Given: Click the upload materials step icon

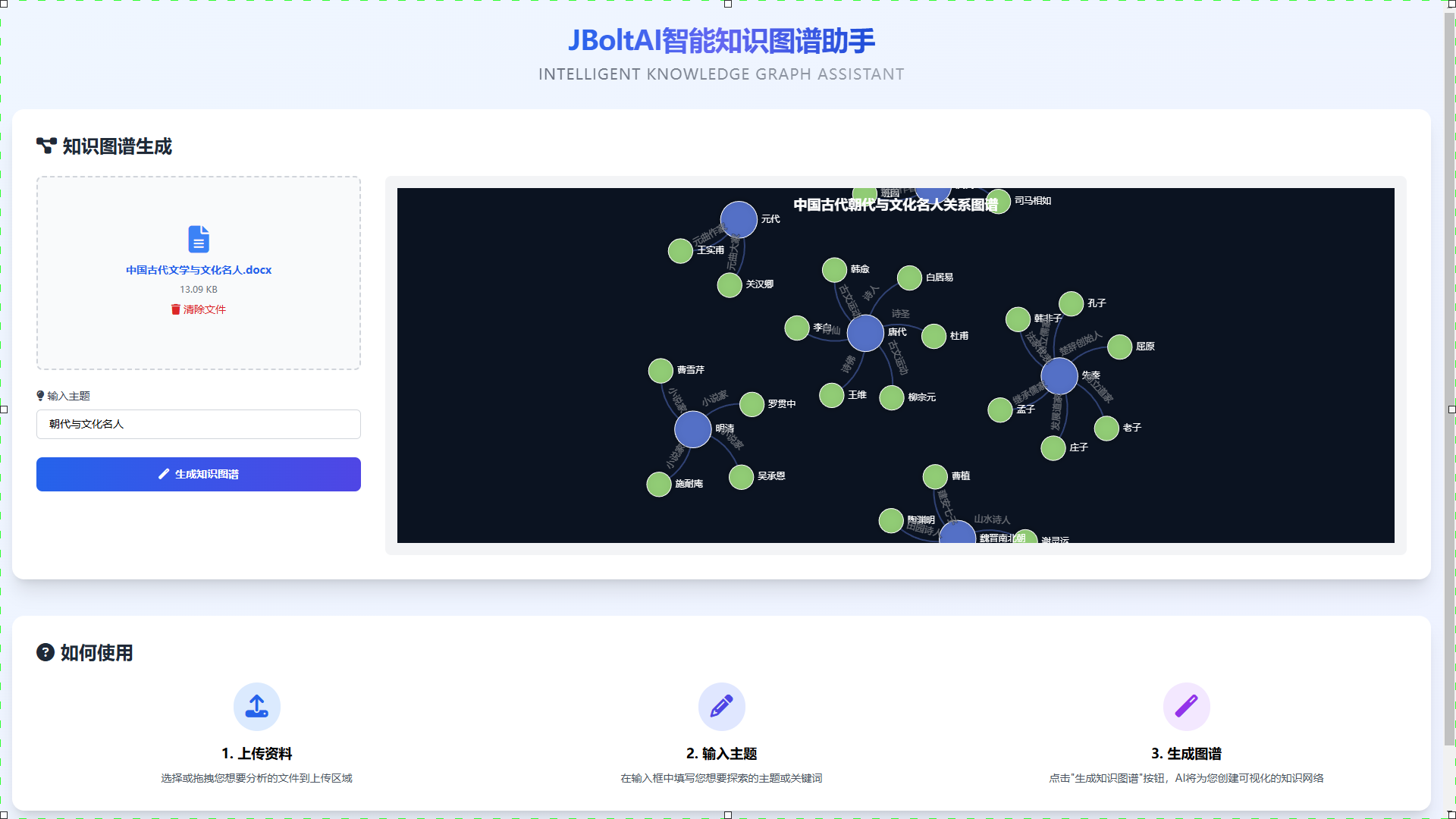Looking at the screenshot, I should 257,707.
